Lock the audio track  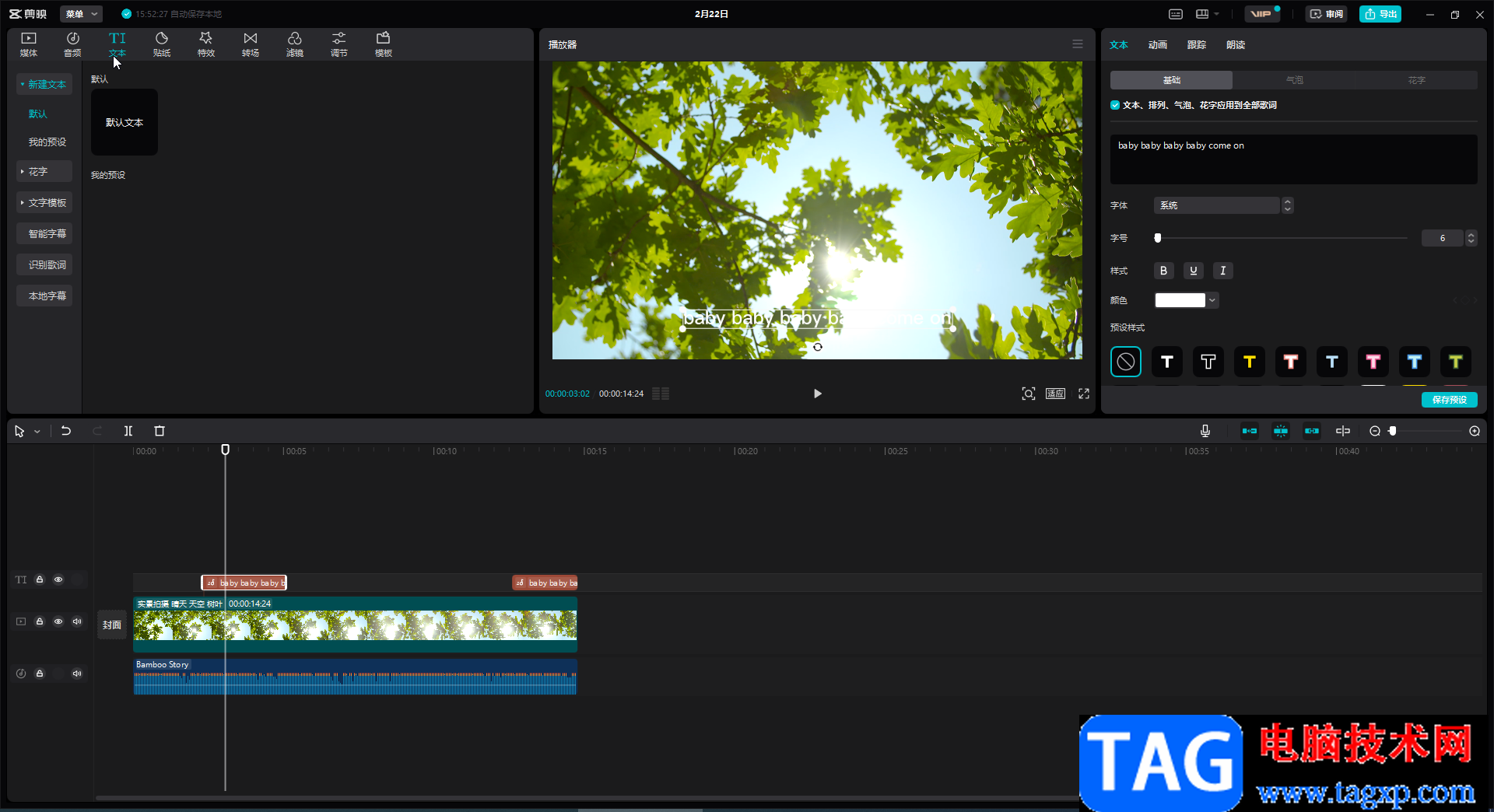click(x=40, y=674)
